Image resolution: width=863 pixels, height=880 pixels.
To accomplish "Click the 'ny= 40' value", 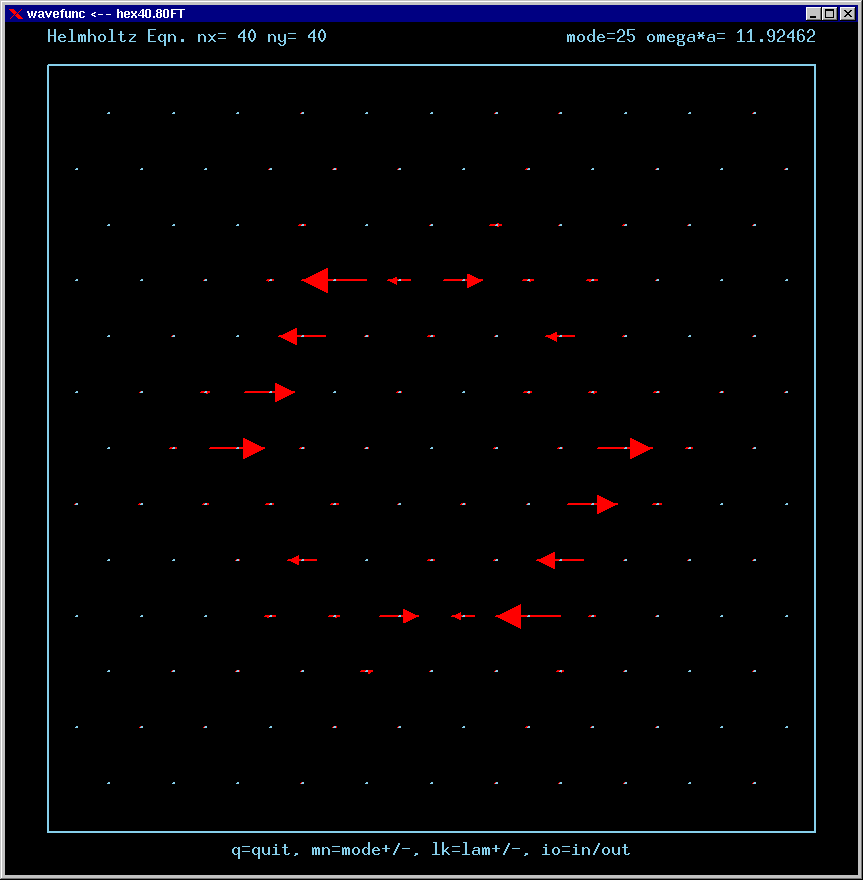I will click(297, 36).
